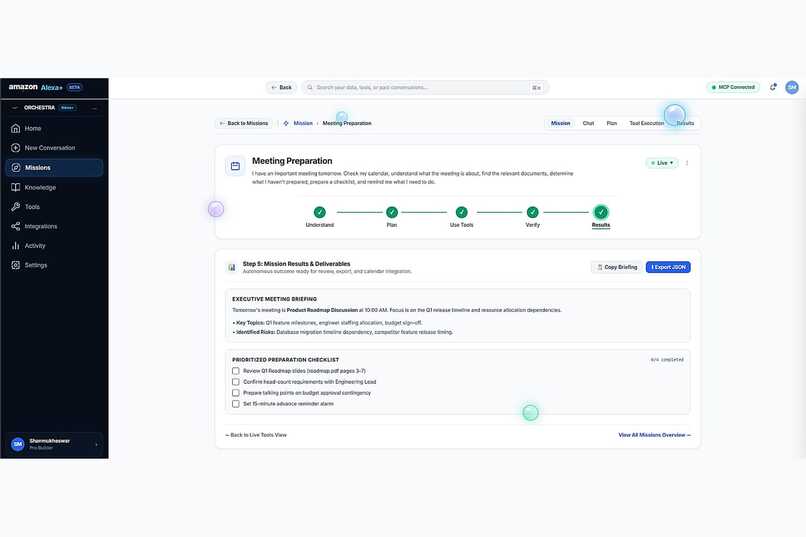The height and width of the screenshot is (537, 806).
Task: Expand the user menu chevron in sidebar footer
Action: point(97,445)
